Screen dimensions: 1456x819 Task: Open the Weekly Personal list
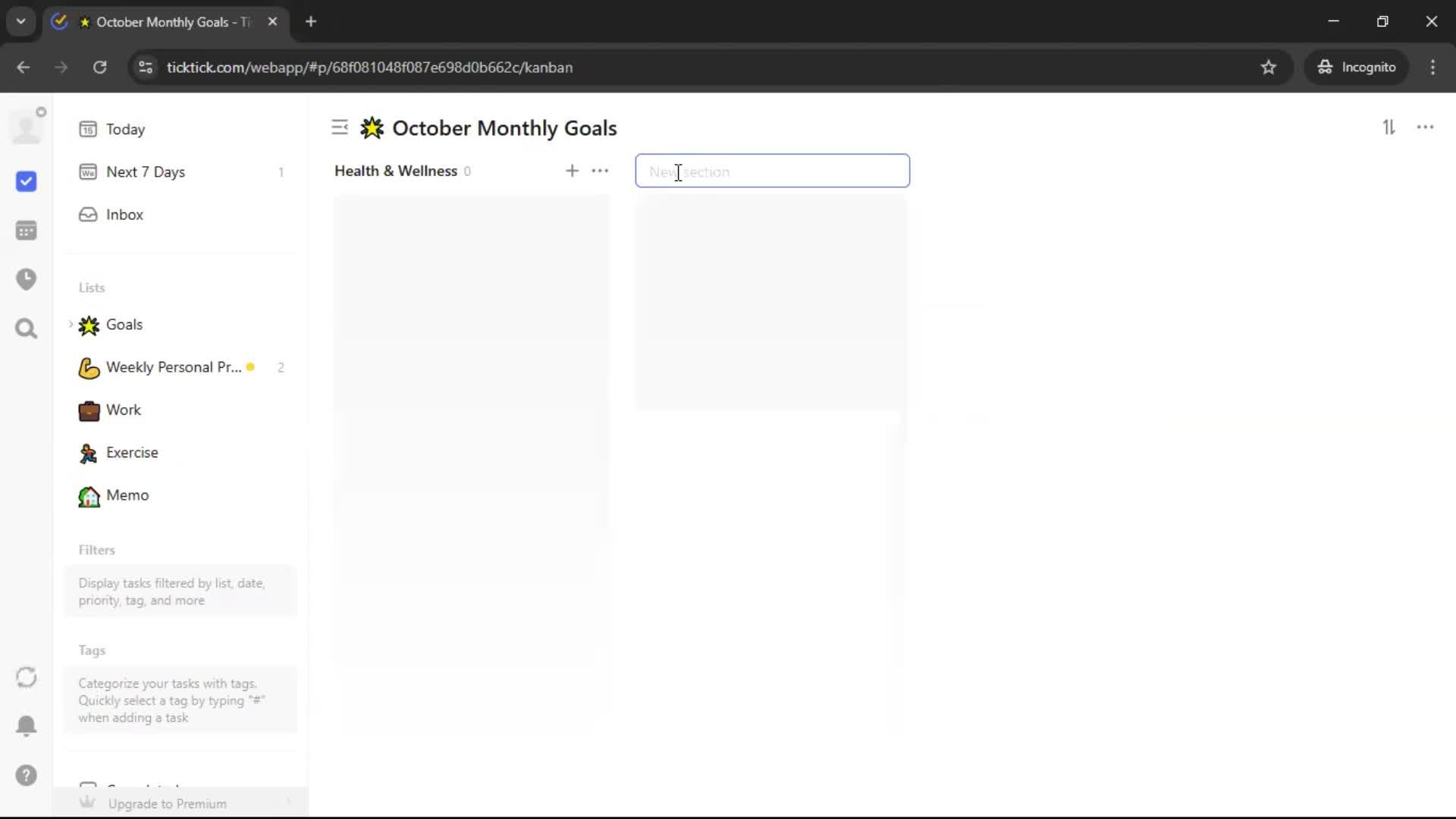(x=173, y=367)
